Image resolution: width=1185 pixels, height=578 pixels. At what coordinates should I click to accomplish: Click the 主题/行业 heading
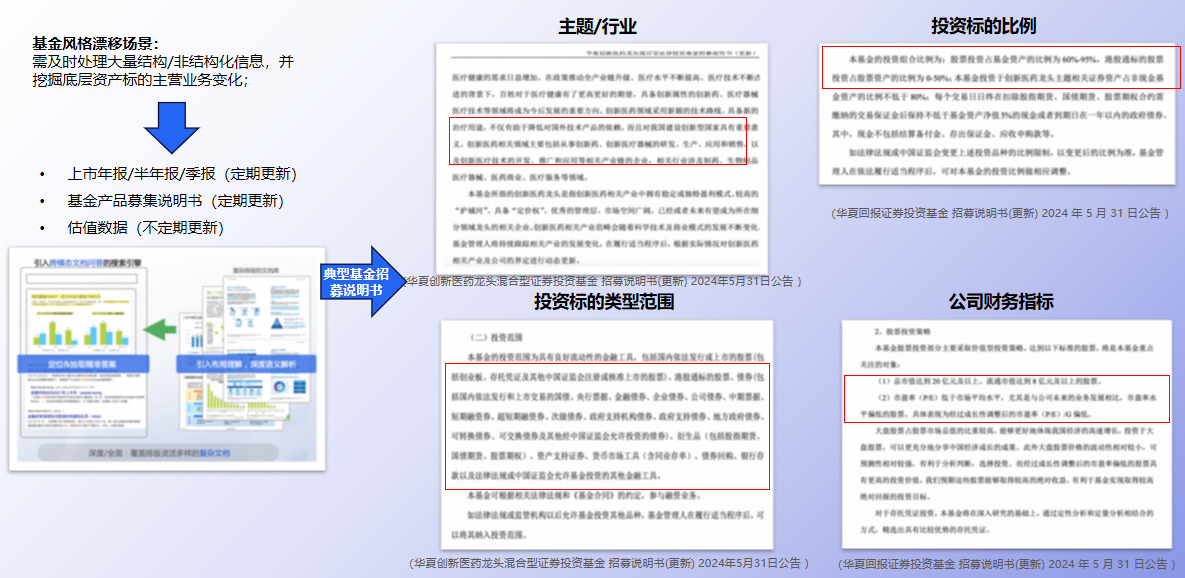[597, 26]
